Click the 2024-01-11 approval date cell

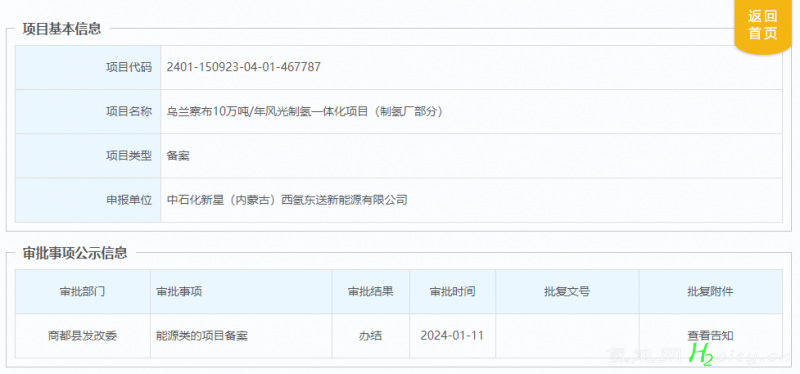tap(453, 336)
